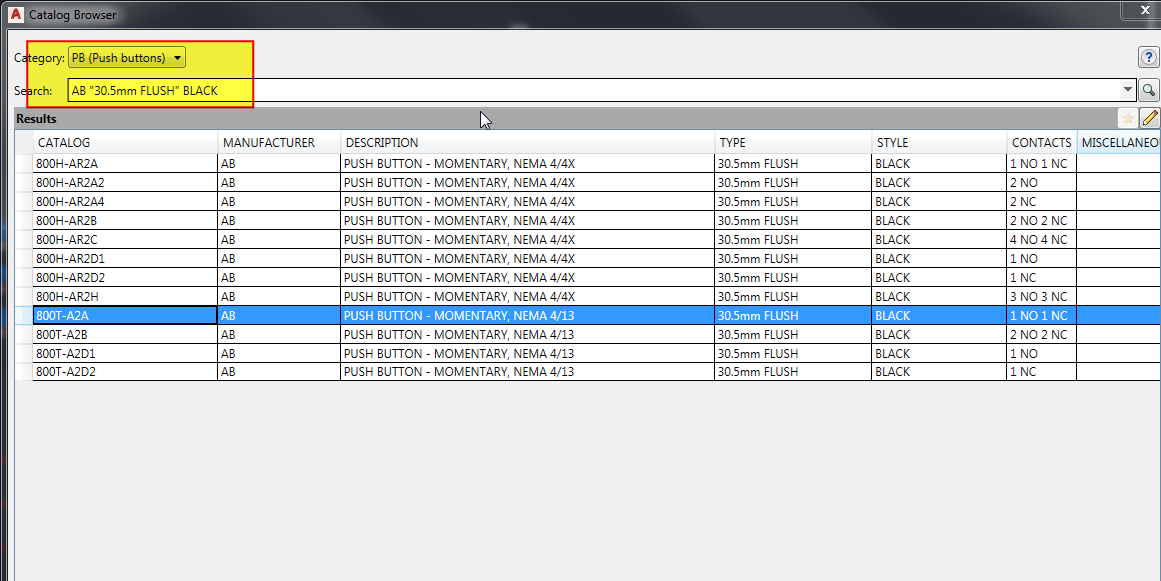This screenshot has width=1161, height=581.
Task: Click the 2 NO contacts cell
Action: 1042,182
